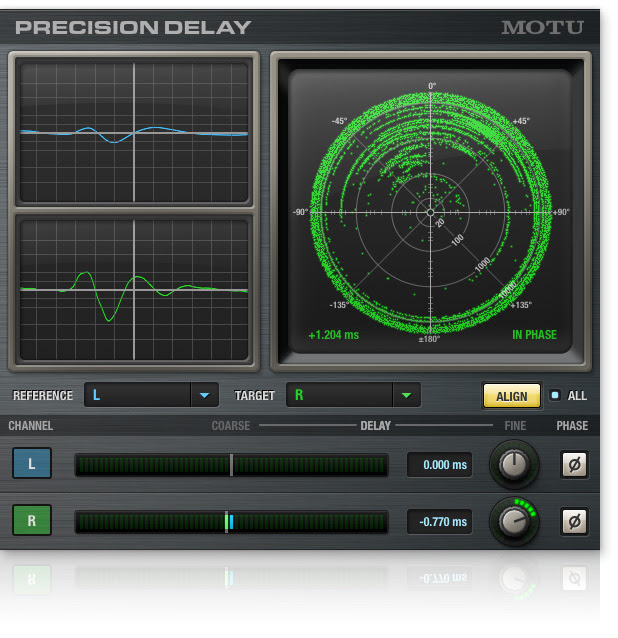Toggle the ALL checkbox next to Align

555,395
